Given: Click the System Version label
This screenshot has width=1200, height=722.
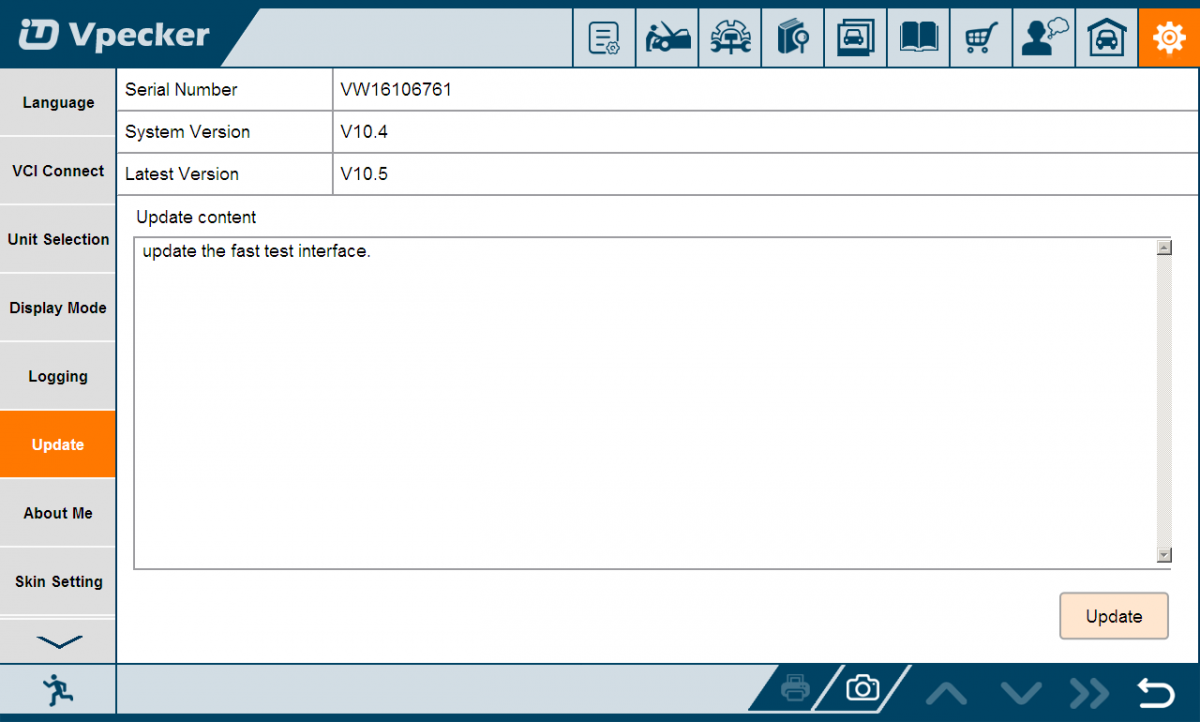Looking at the screenshot, I should (x=187, y=132).
